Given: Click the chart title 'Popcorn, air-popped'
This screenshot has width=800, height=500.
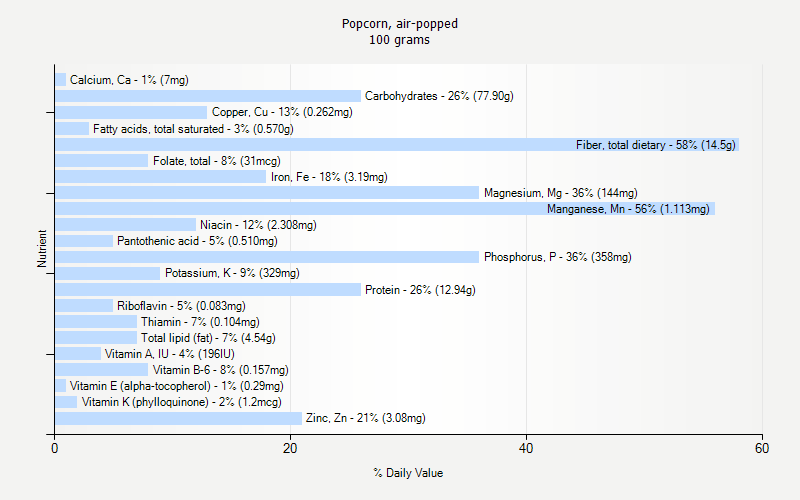Looking at the screenshot, I should [400, 23].
